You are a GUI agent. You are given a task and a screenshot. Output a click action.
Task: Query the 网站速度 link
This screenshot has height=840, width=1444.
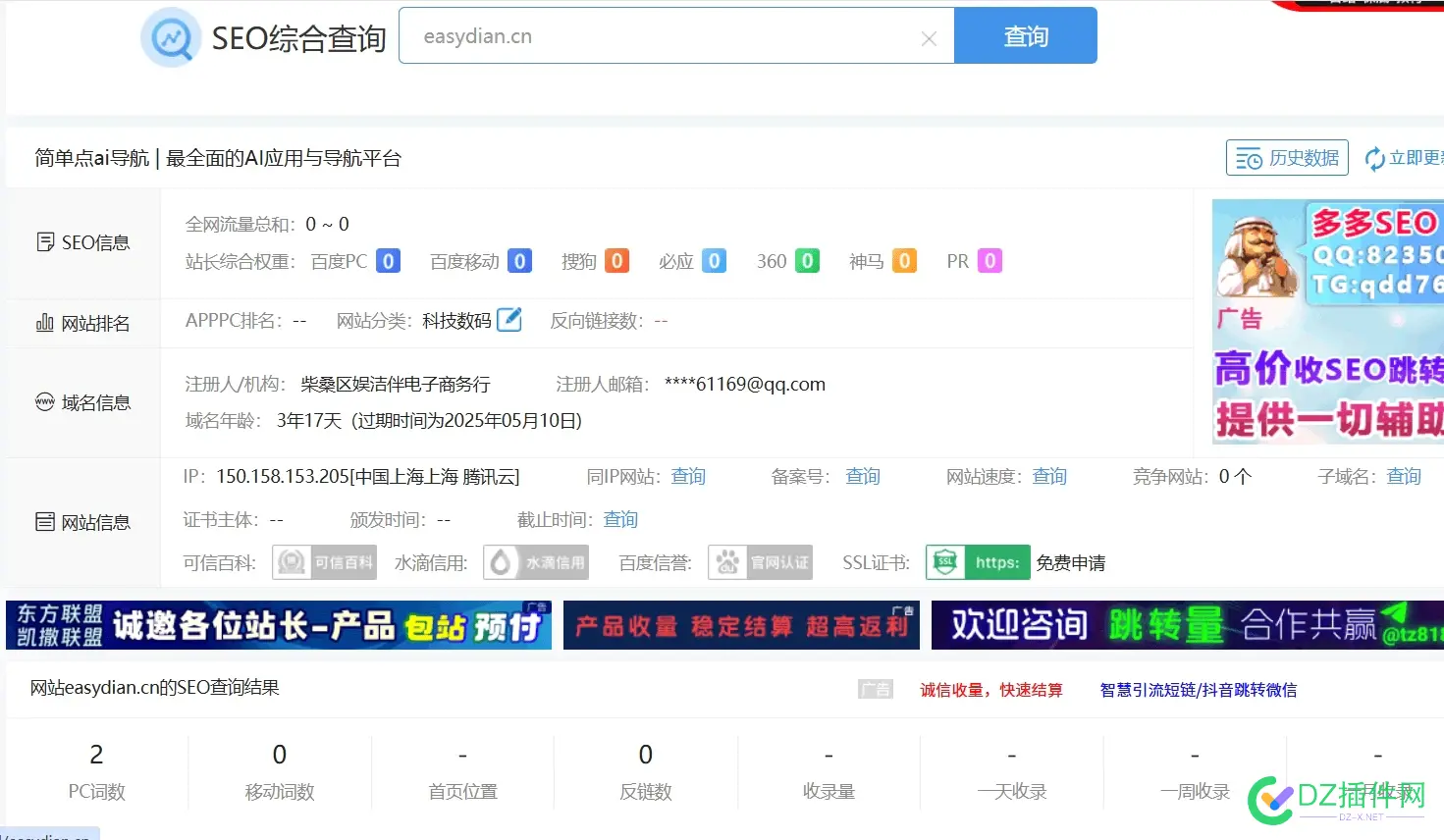tap(1049, 477)
